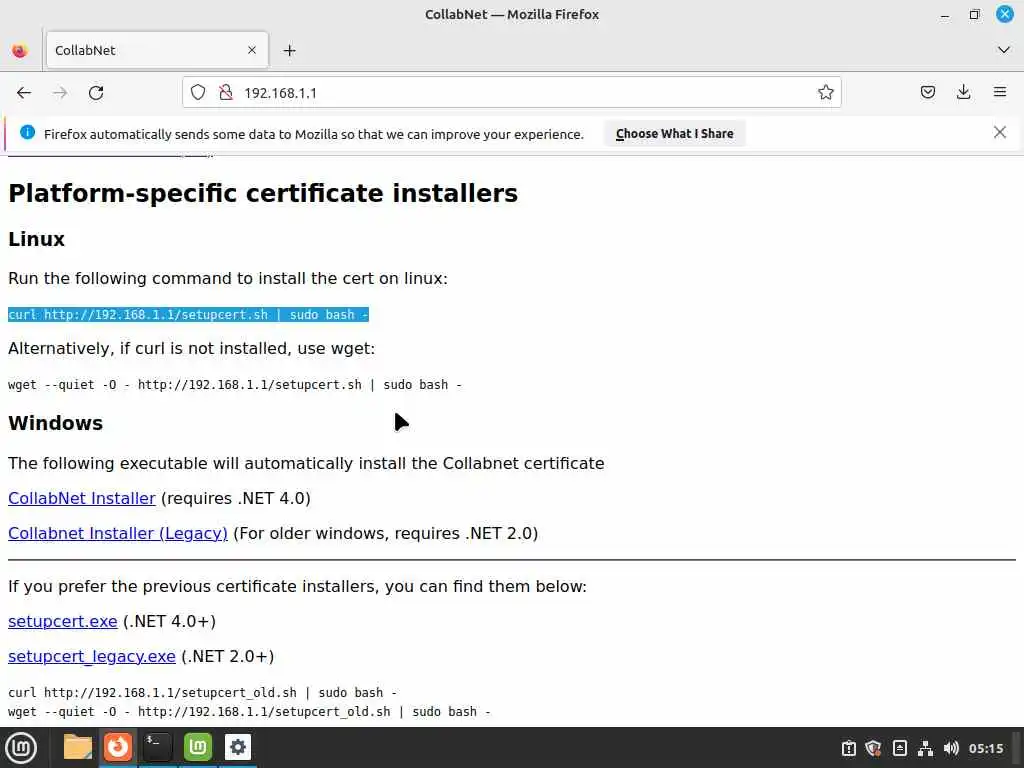
Task: Expand the list all tabs chevron
Action: [1004, 50]
